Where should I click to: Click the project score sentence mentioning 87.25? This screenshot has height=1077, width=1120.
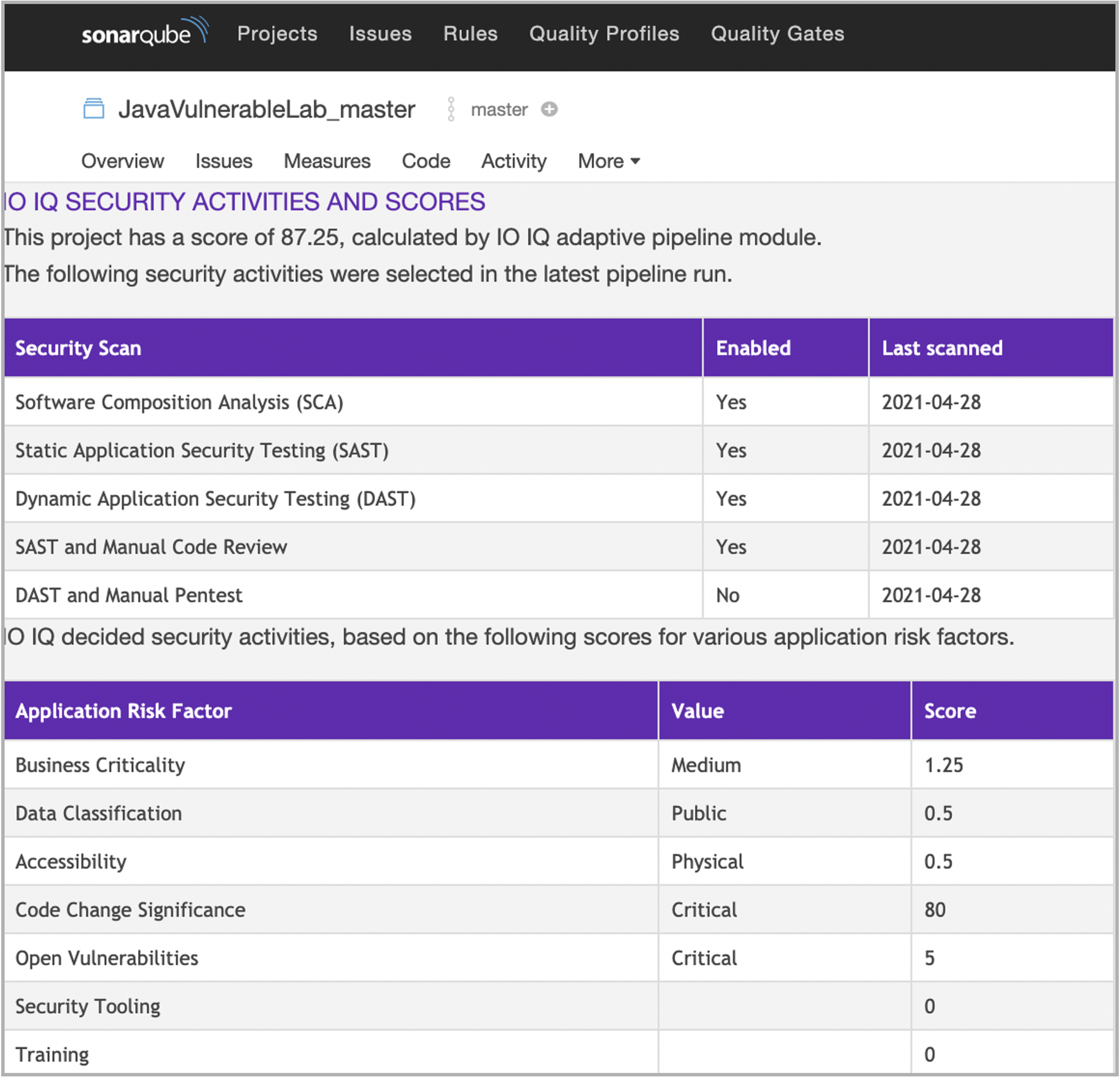point(413,237)
